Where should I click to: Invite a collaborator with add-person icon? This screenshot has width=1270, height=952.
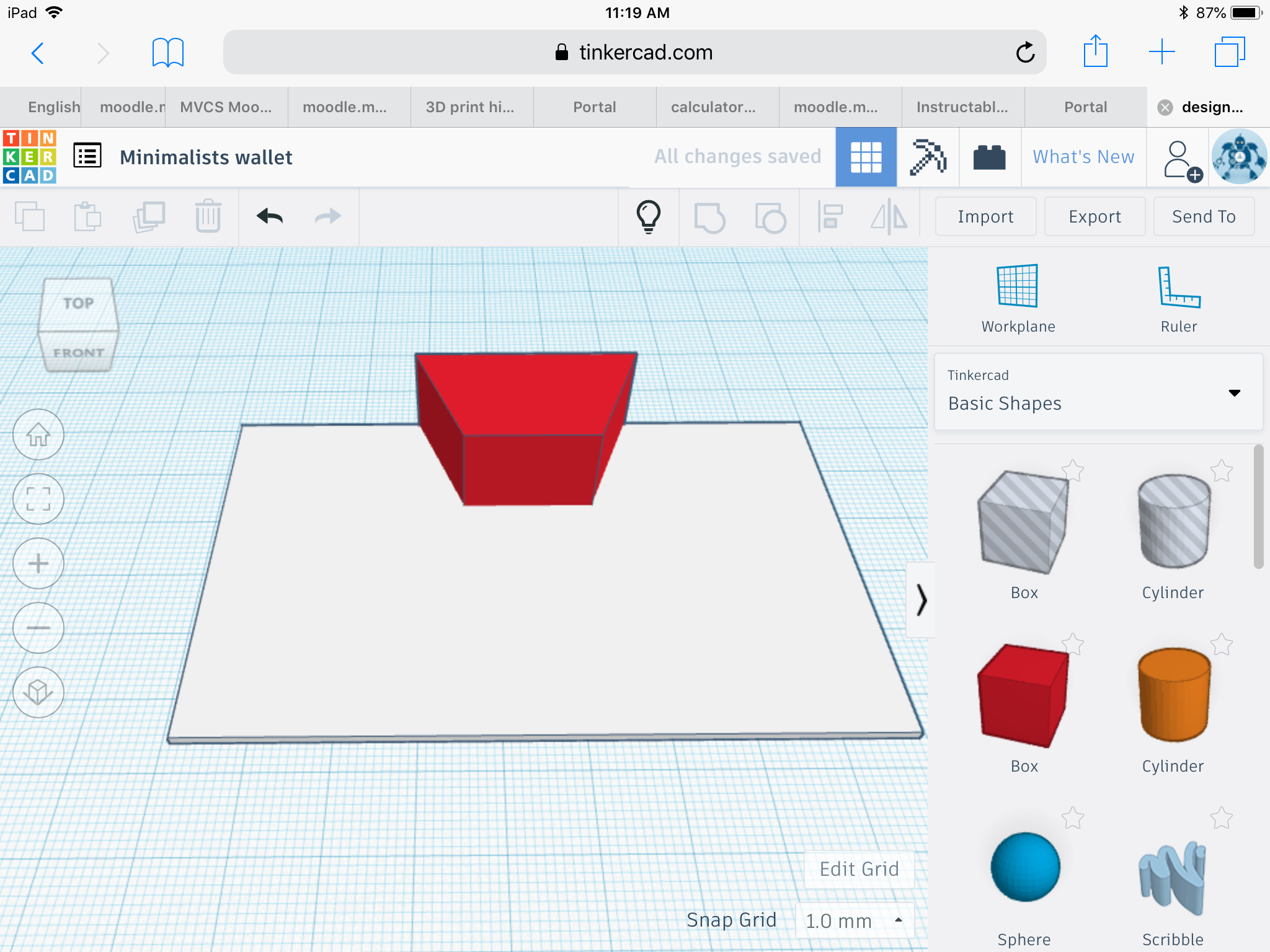pos(1182,160)
